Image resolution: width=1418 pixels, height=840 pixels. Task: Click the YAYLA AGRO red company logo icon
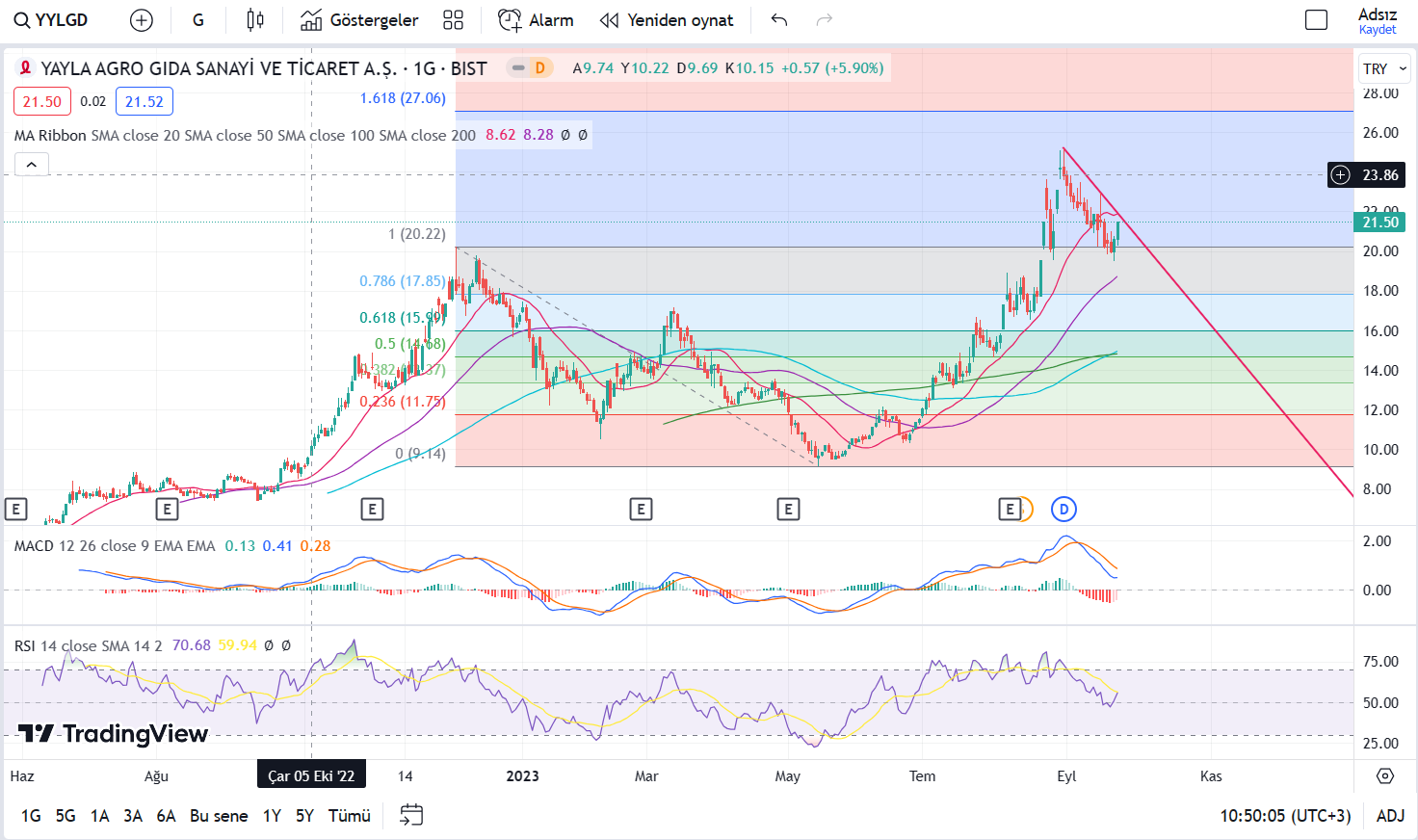26,68
